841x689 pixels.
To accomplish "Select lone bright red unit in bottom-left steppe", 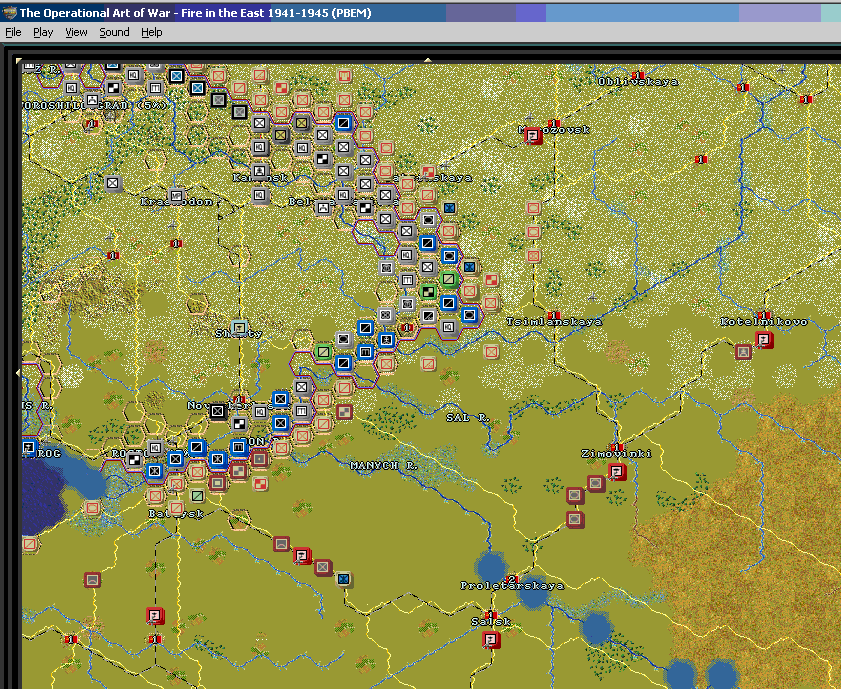I will pyautogui.click(x=155, y=616).
